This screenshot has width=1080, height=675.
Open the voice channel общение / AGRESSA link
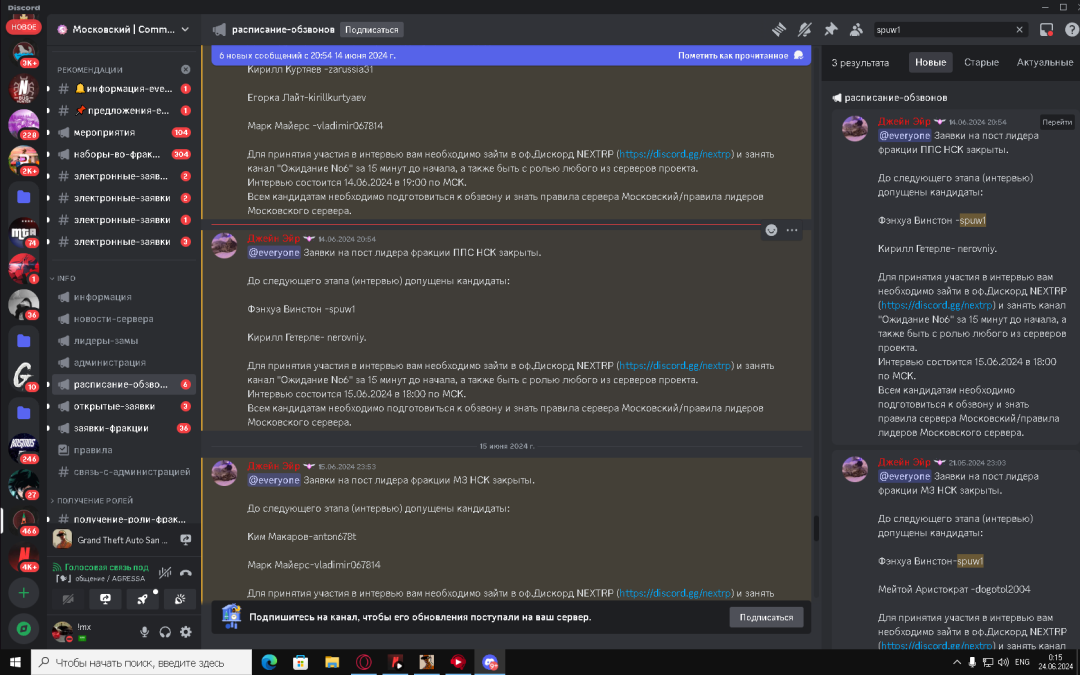pos(101,577)
